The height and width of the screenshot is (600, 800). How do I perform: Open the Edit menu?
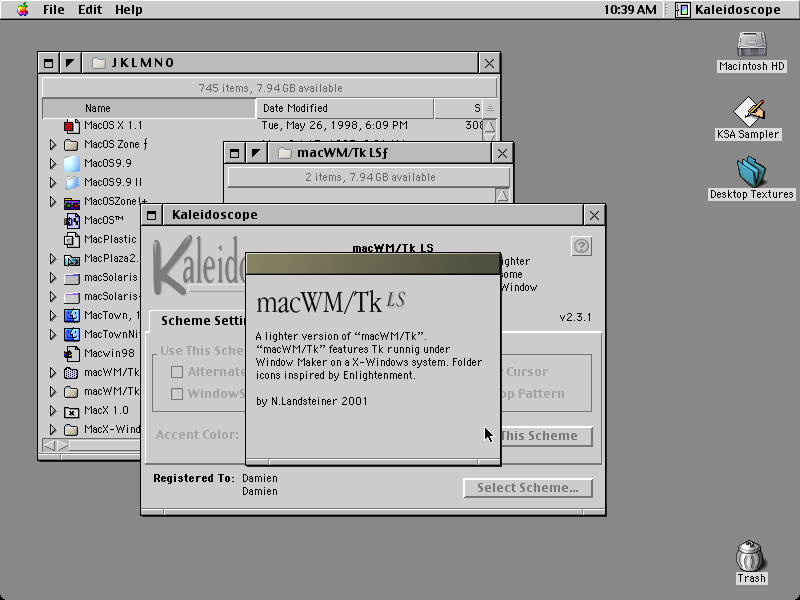[90, 10]
